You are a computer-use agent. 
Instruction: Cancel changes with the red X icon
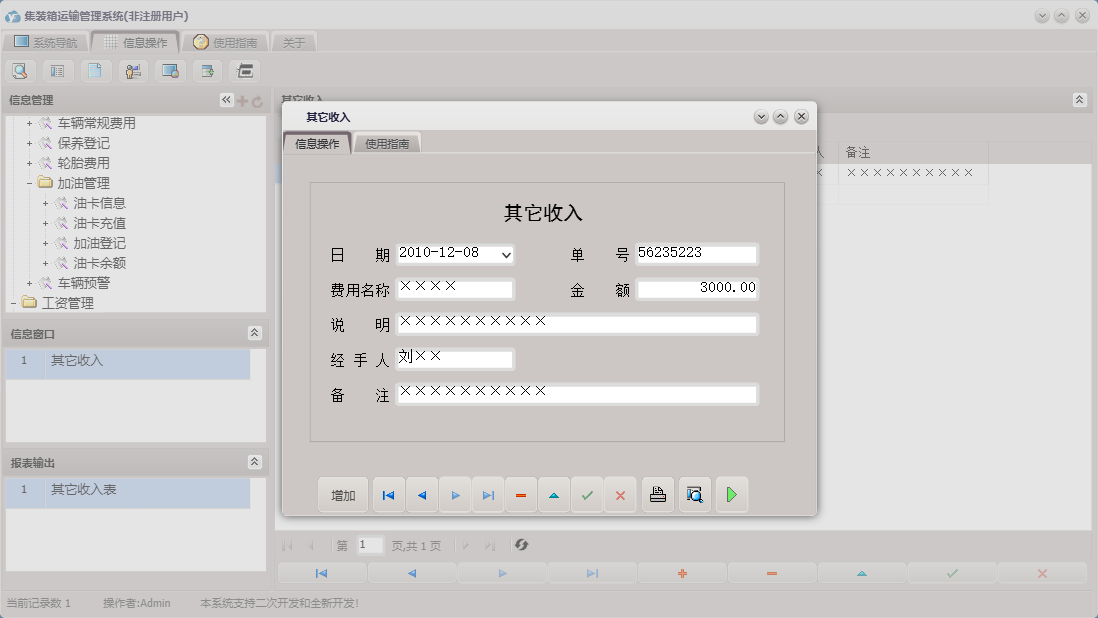point(620,494)
